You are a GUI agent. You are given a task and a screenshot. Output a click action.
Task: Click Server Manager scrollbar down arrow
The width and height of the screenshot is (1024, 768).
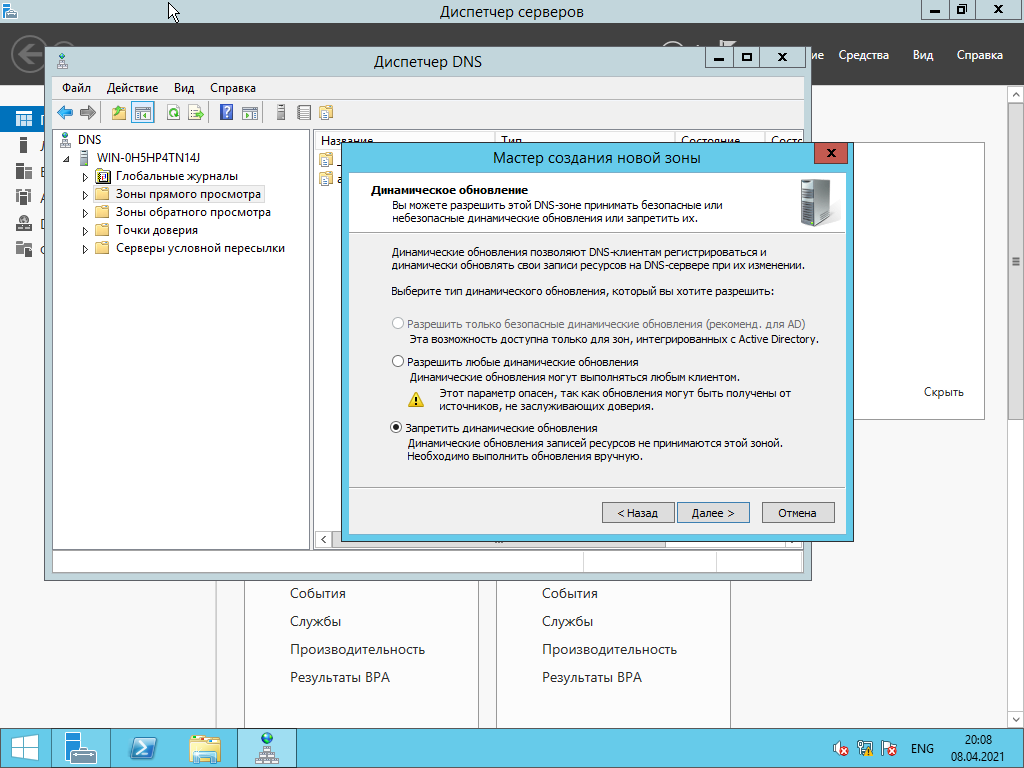coord(1016,720)
